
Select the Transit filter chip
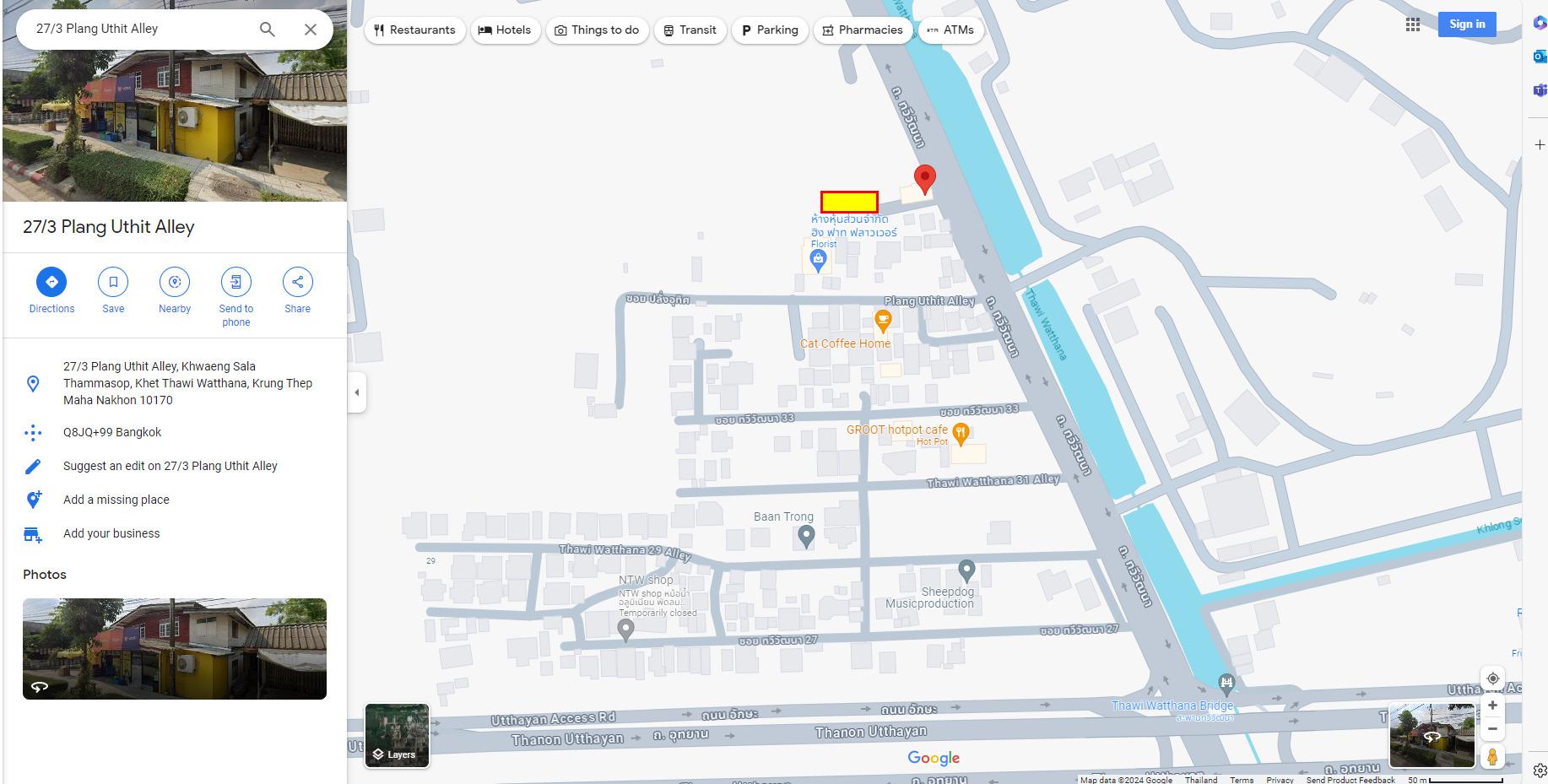click(x=690, y=30)
